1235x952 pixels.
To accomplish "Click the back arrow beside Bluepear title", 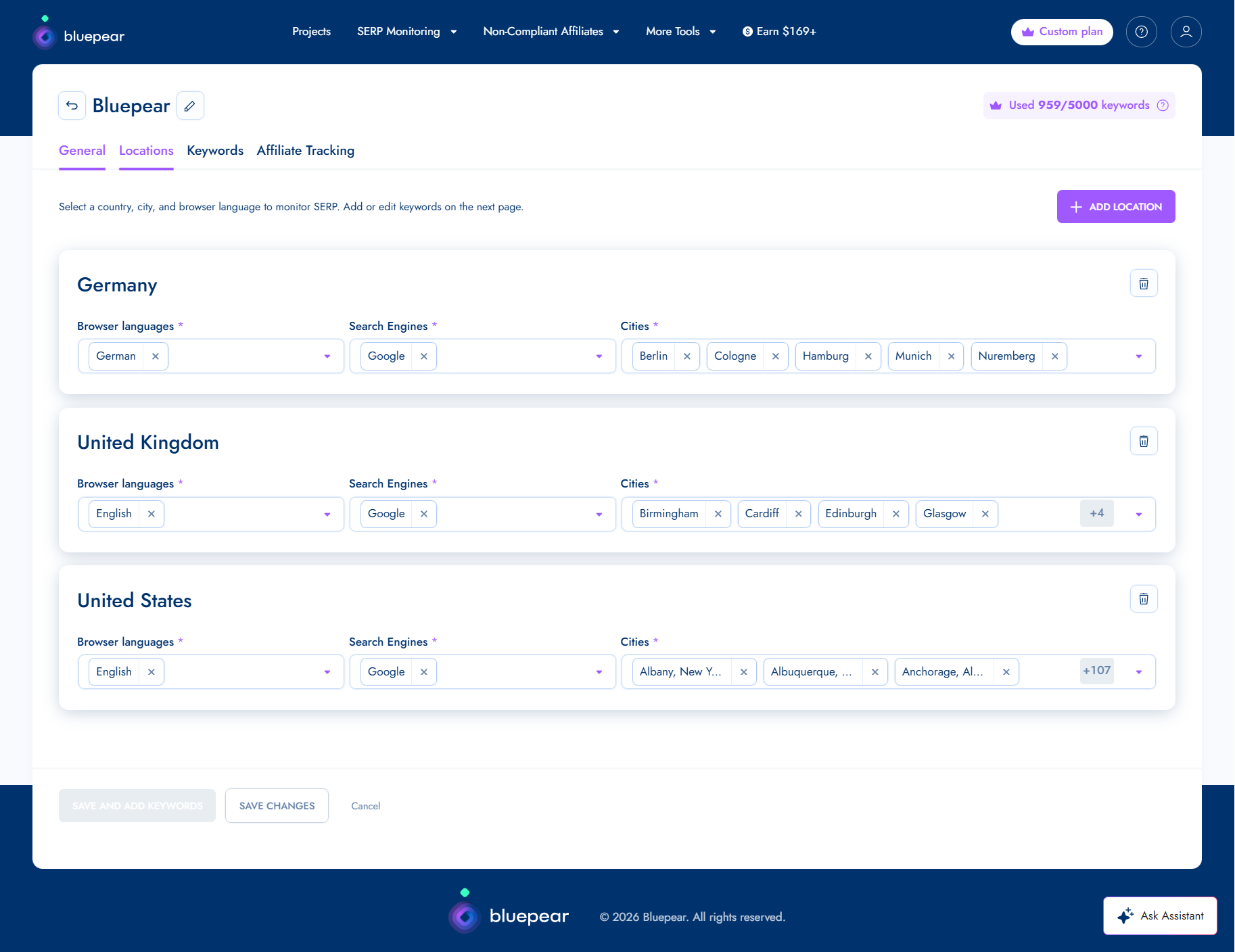I will [72, 105].
